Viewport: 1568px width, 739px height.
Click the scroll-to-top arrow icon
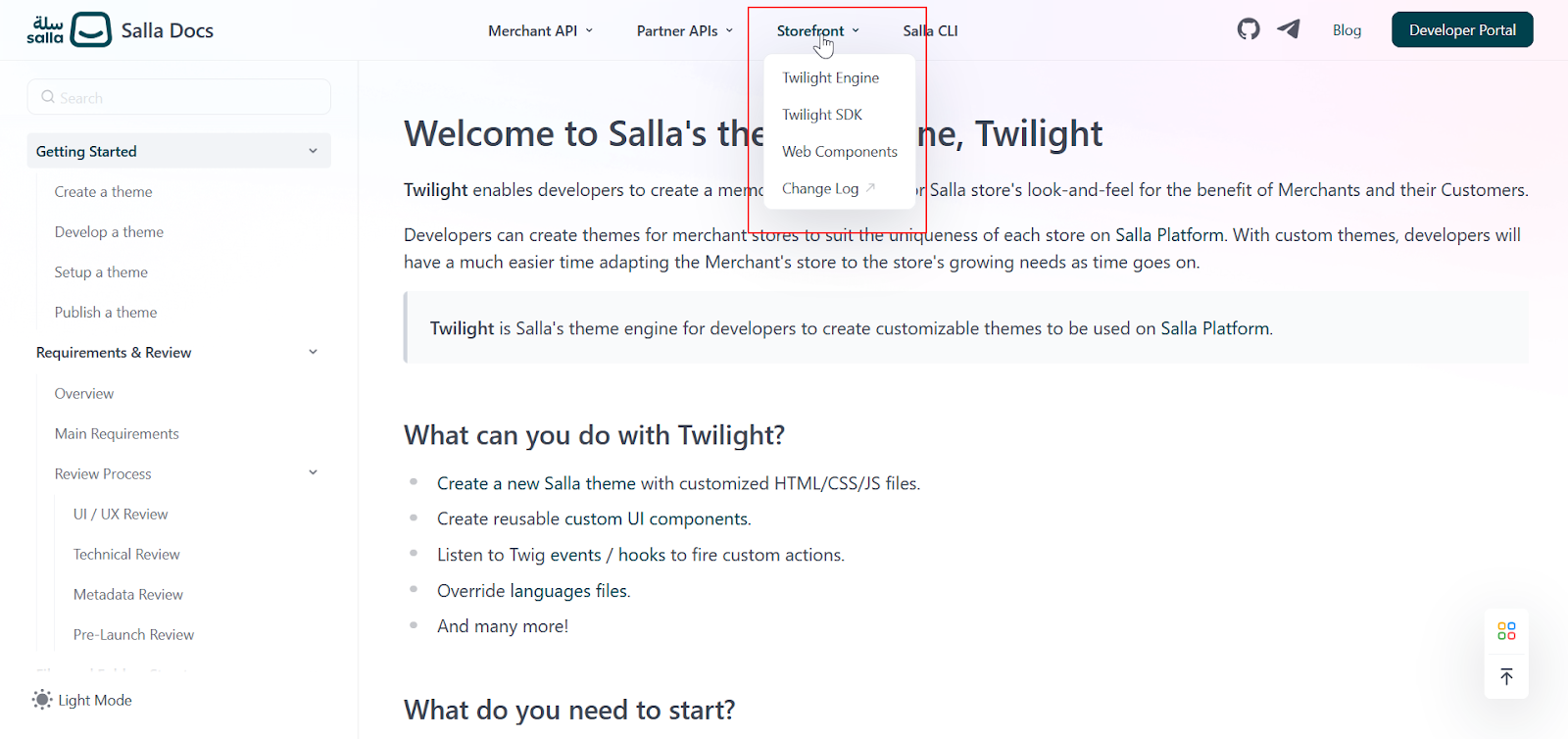pyautogui.click(x=1506, y=676)
